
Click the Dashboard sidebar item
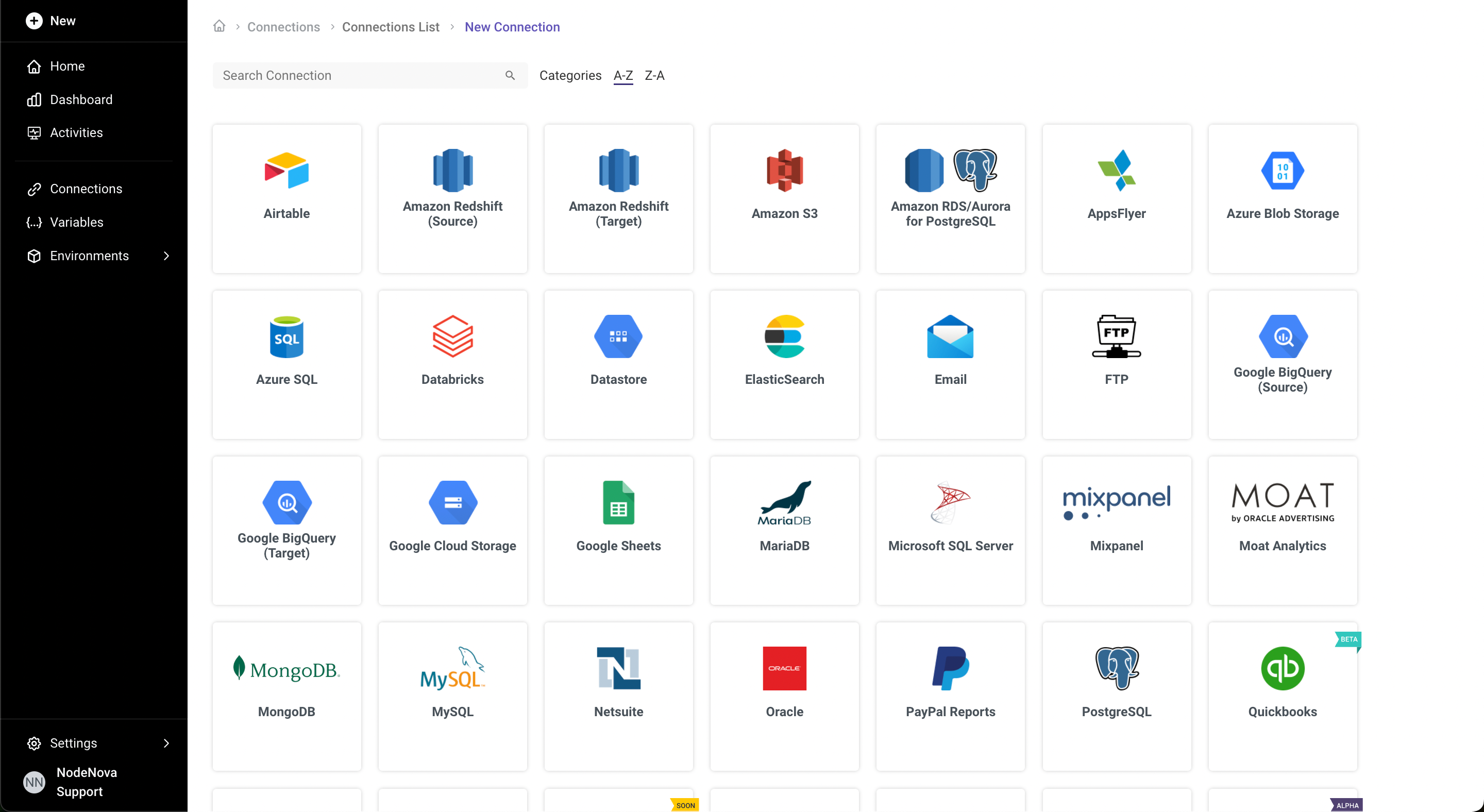pos(81,99)
